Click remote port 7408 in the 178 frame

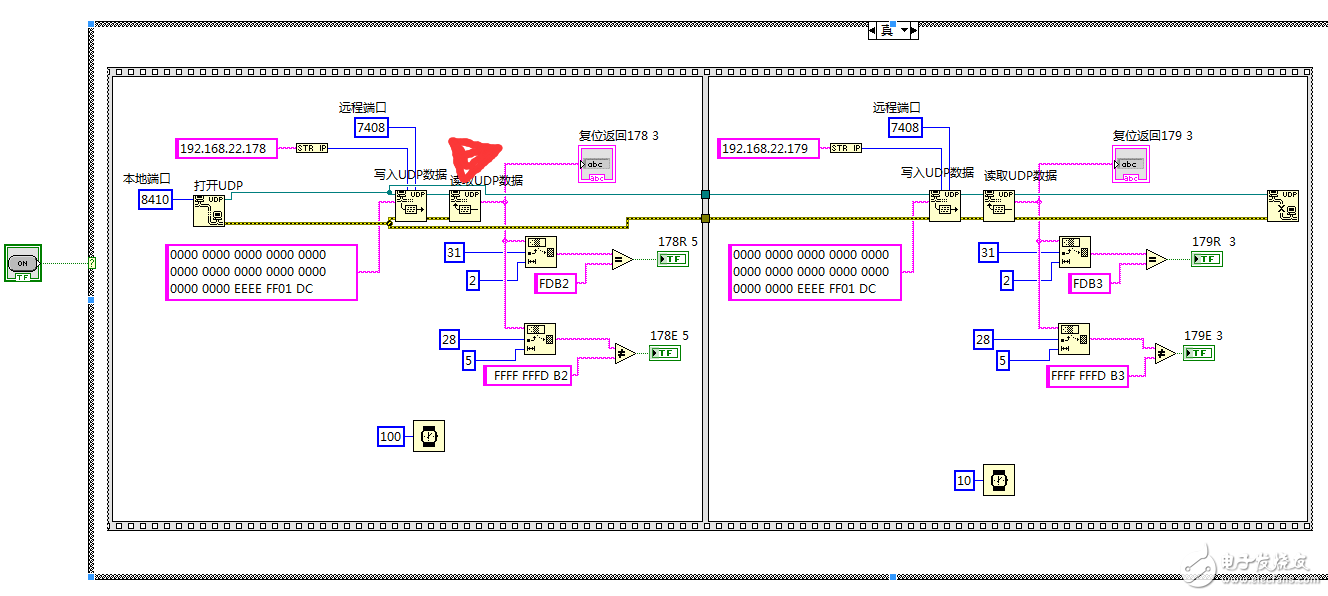click(371, 127)
